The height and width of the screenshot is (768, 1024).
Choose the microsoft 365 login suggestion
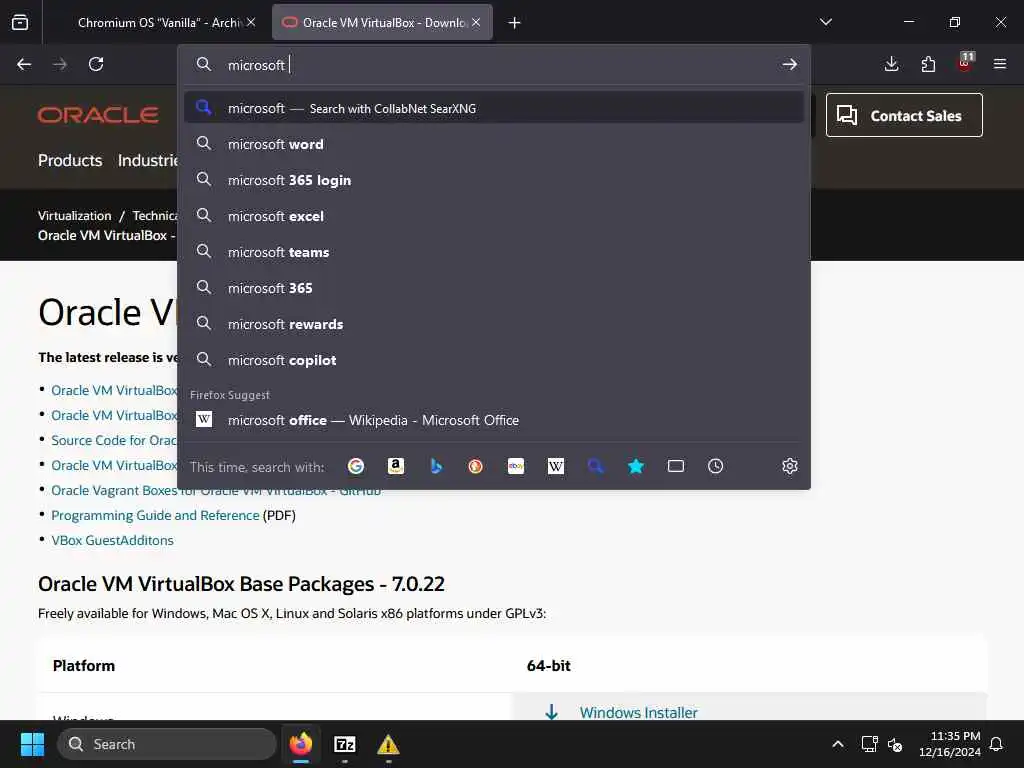[x=494, y=180]
